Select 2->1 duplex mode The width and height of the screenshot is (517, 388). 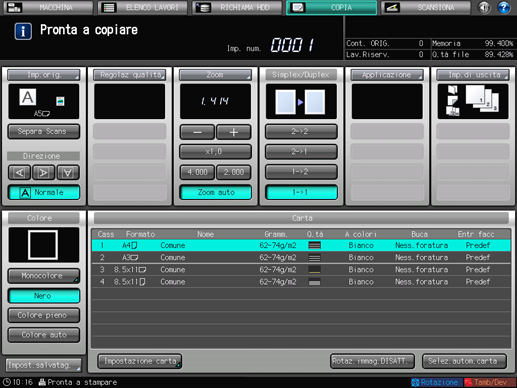click(x=301, y=152)
